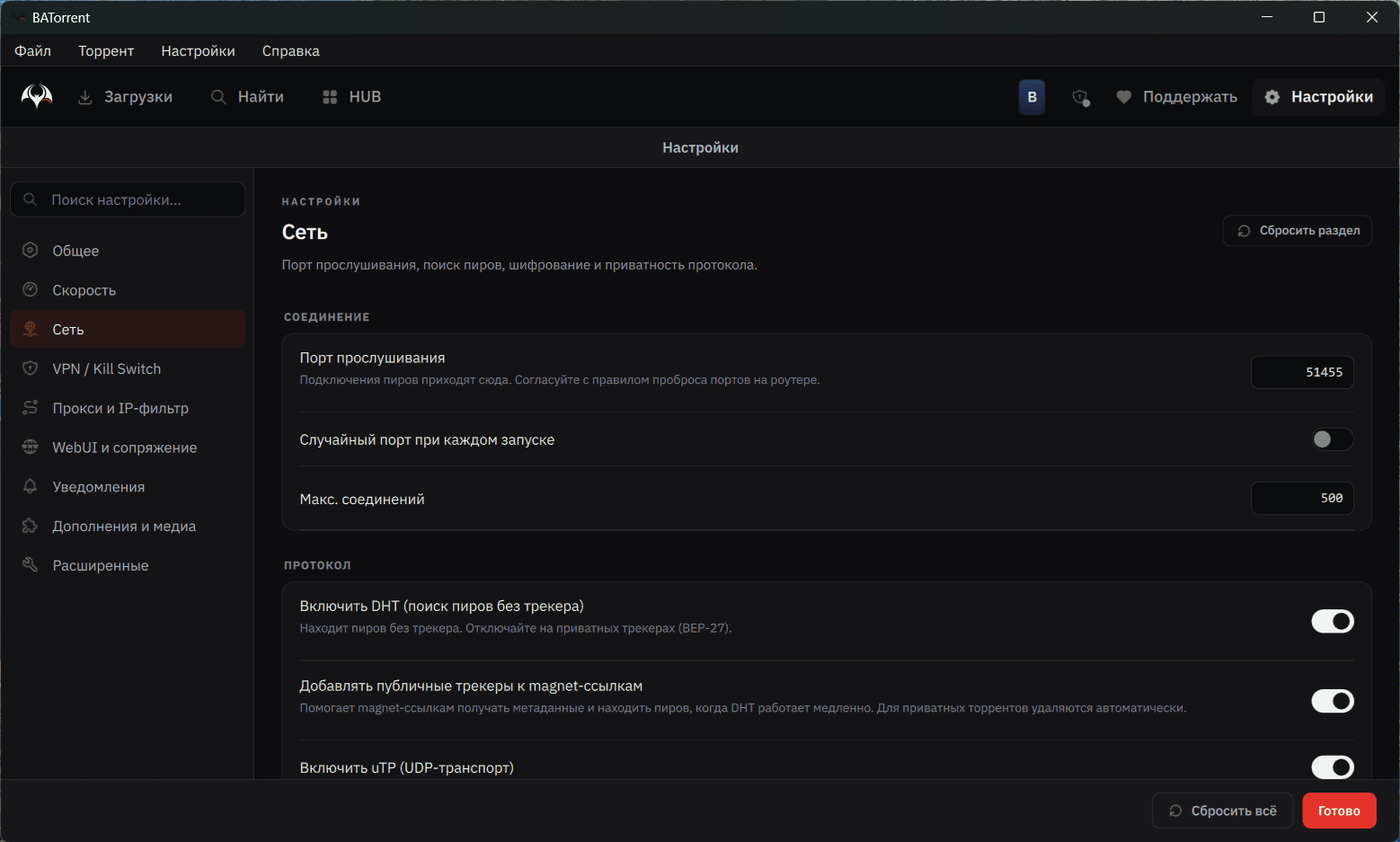This screenshot has width=1400, height=842.
Task: Click the Сеть page heading
Action: pyautogui.click(x=305, y=232)
